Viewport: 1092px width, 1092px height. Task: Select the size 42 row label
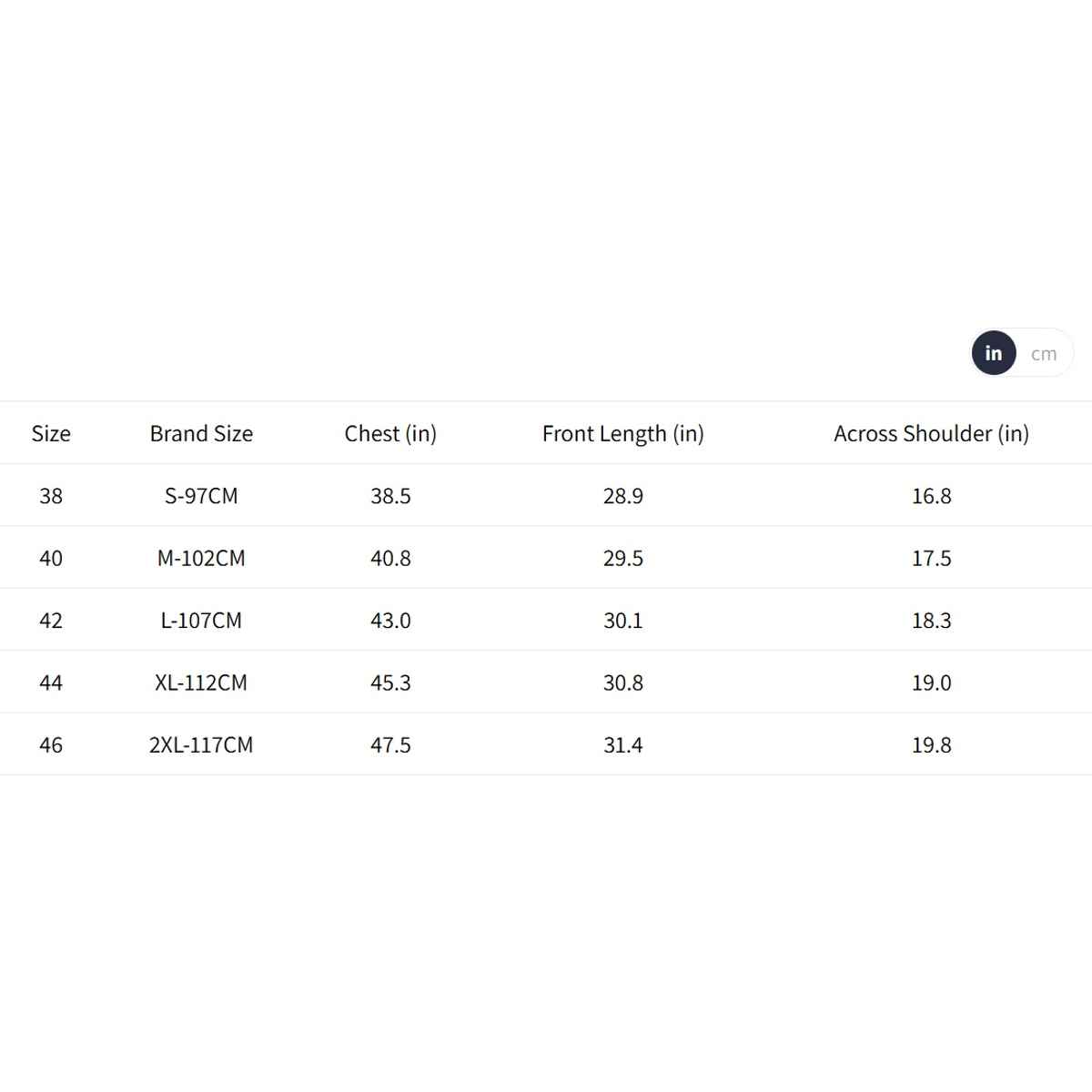51,621
